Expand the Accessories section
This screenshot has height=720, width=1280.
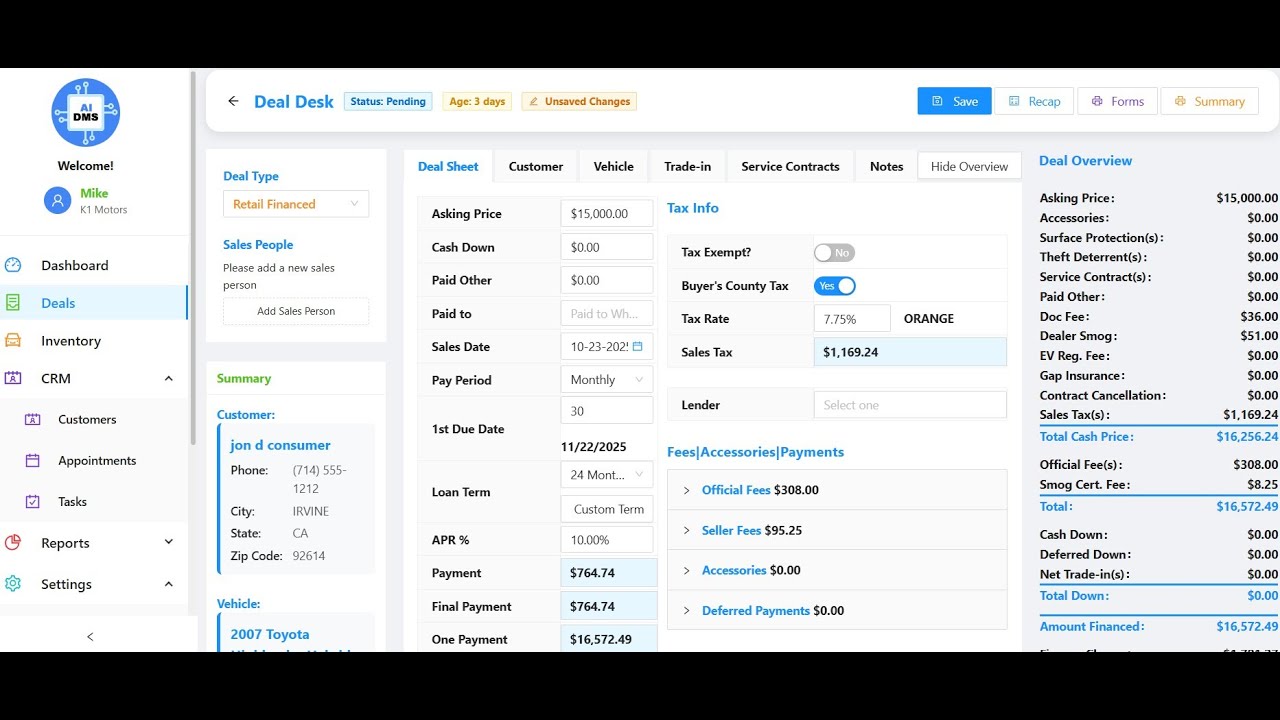837,570
